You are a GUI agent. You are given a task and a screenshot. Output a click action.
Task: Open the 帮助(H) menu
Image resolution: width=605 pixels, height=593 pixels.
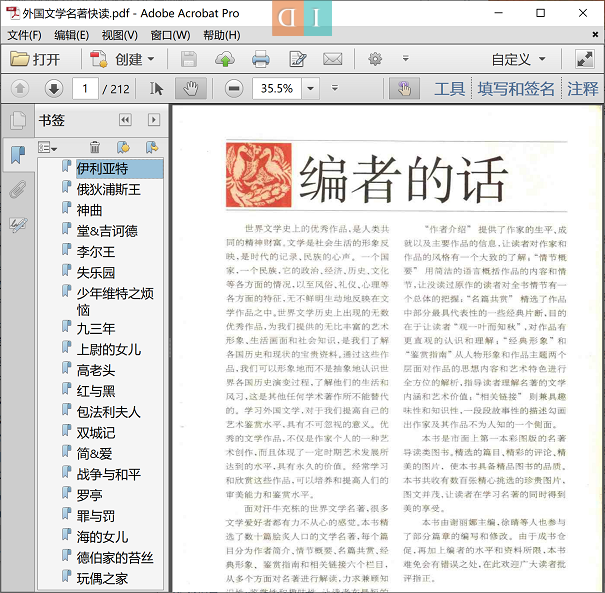pyautogui.click(x=222, y=35)
